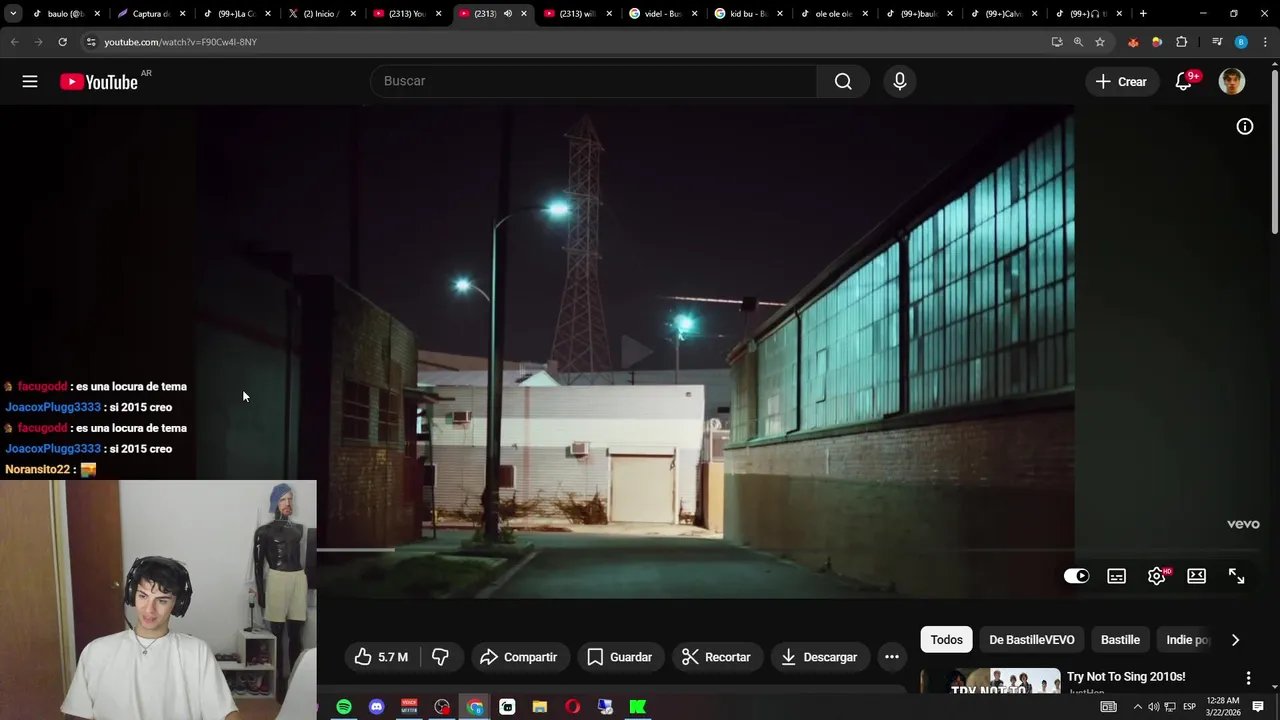Open OBS Studio from the taskbar
The image size is (1280, 720).
[442, 707]
